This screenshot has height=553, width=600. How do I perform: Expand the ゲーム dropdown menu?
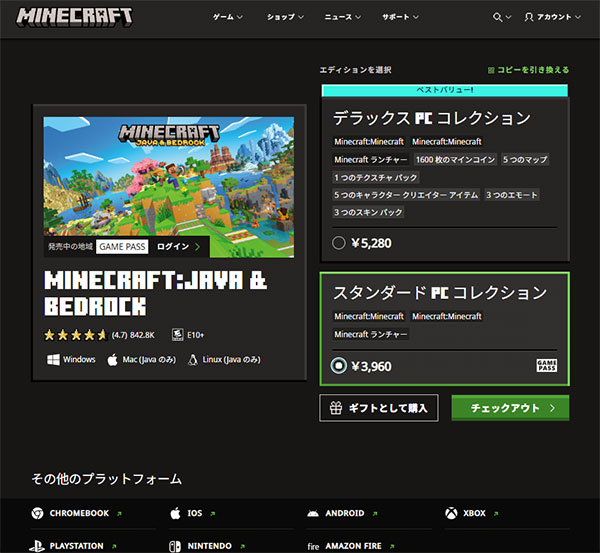coord(229,17)
